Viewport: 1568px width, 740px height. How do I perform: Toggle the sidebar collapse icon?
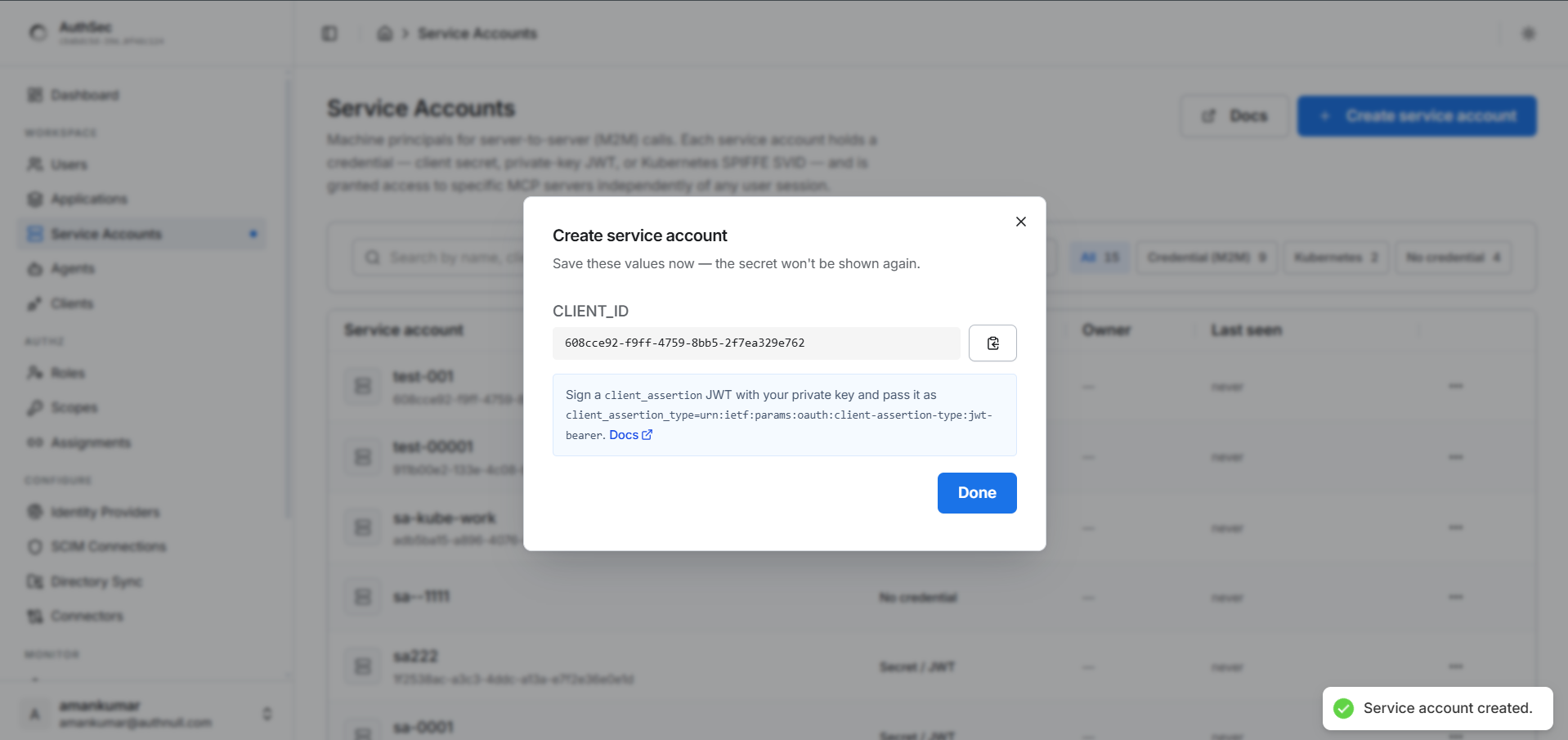[x=329, y=34]
